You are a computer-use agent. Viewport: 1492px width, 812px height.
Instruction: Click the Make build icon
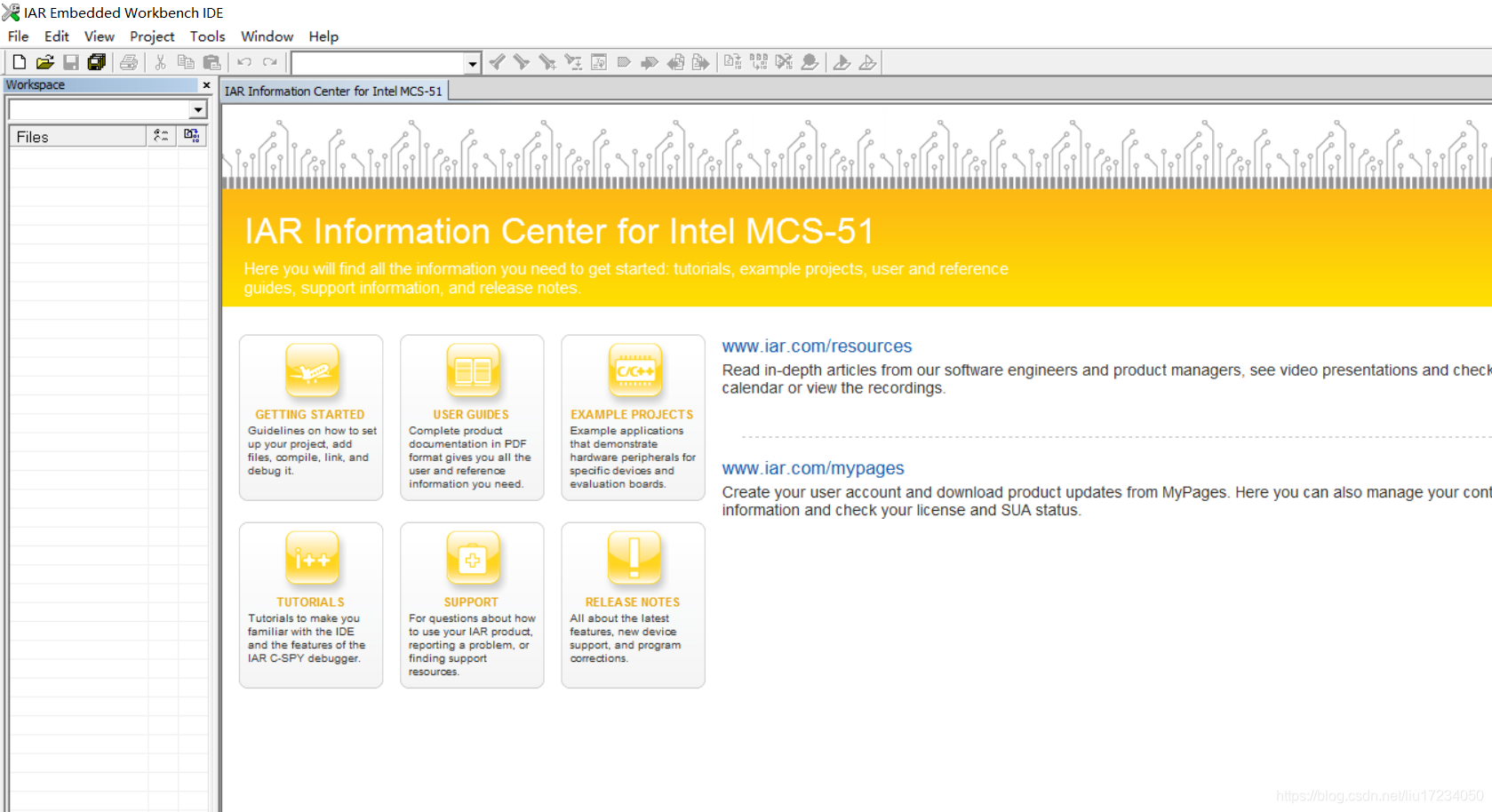coord(758,62)
